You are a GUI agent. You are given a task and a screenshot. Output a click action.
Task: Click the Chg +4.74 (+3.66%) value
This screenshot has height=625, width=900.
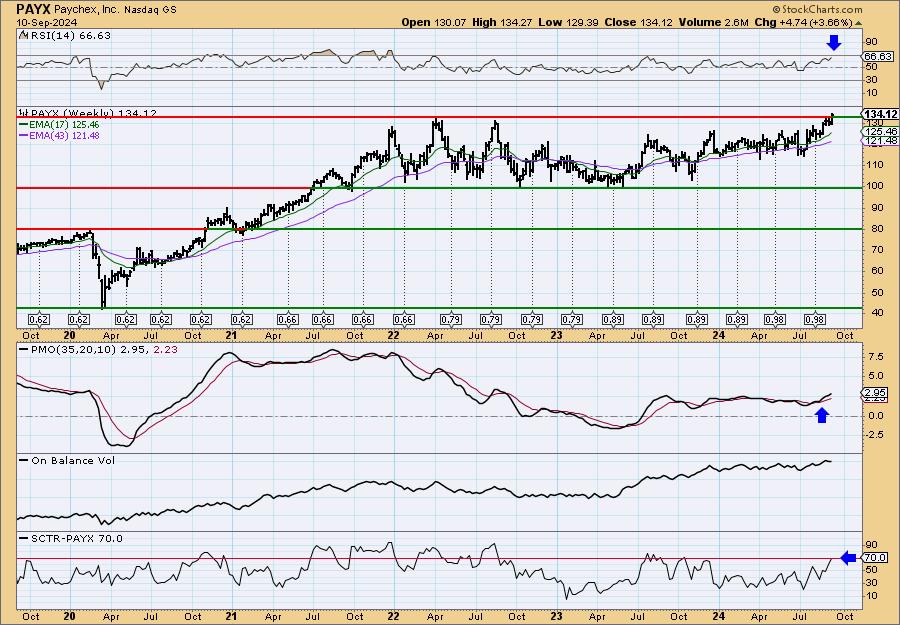click(804, 22)
